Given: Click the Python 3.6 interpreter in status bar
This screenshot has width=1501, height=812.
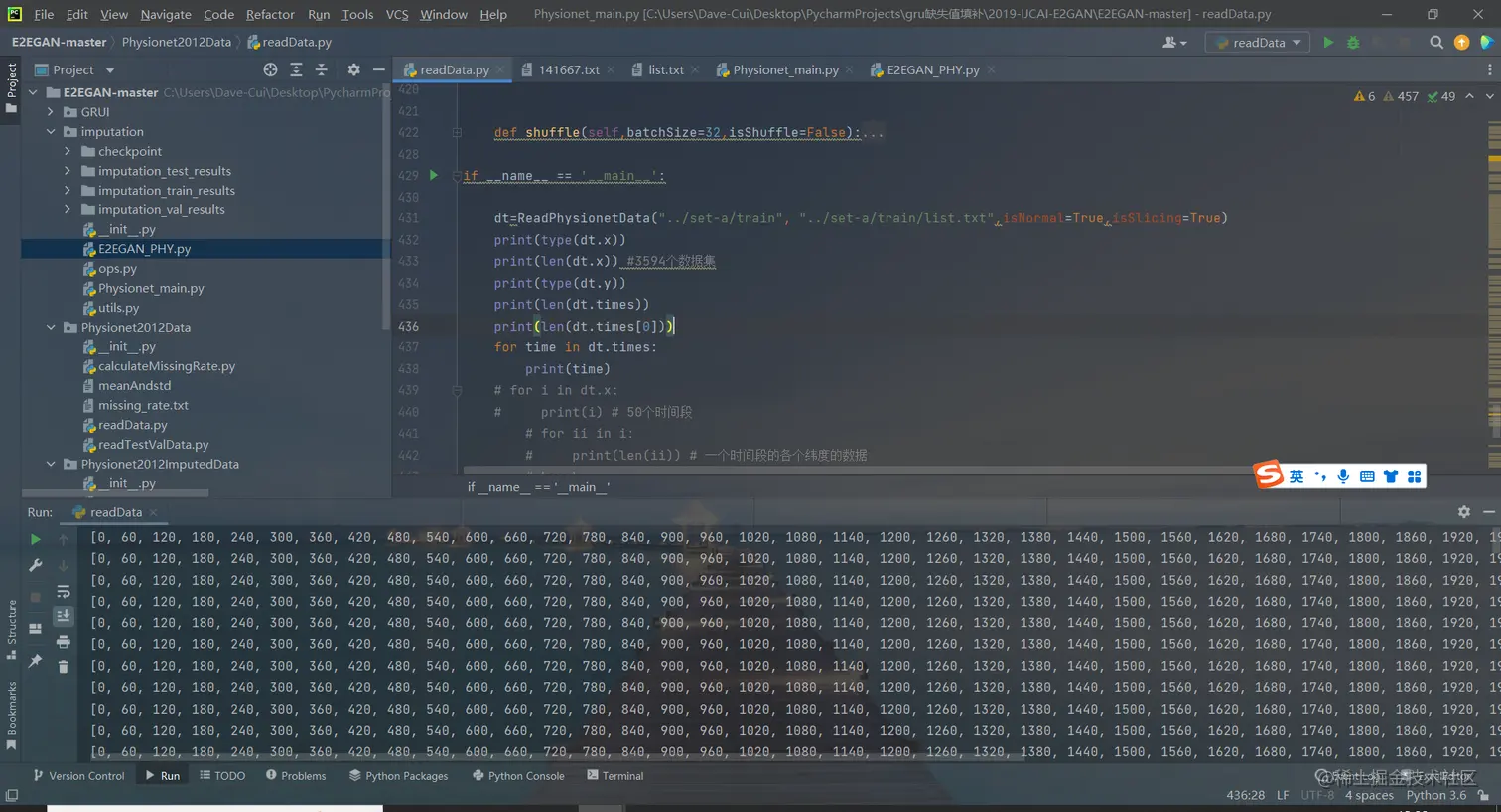Looking at the screenshot, I should tap(1435, 795).
